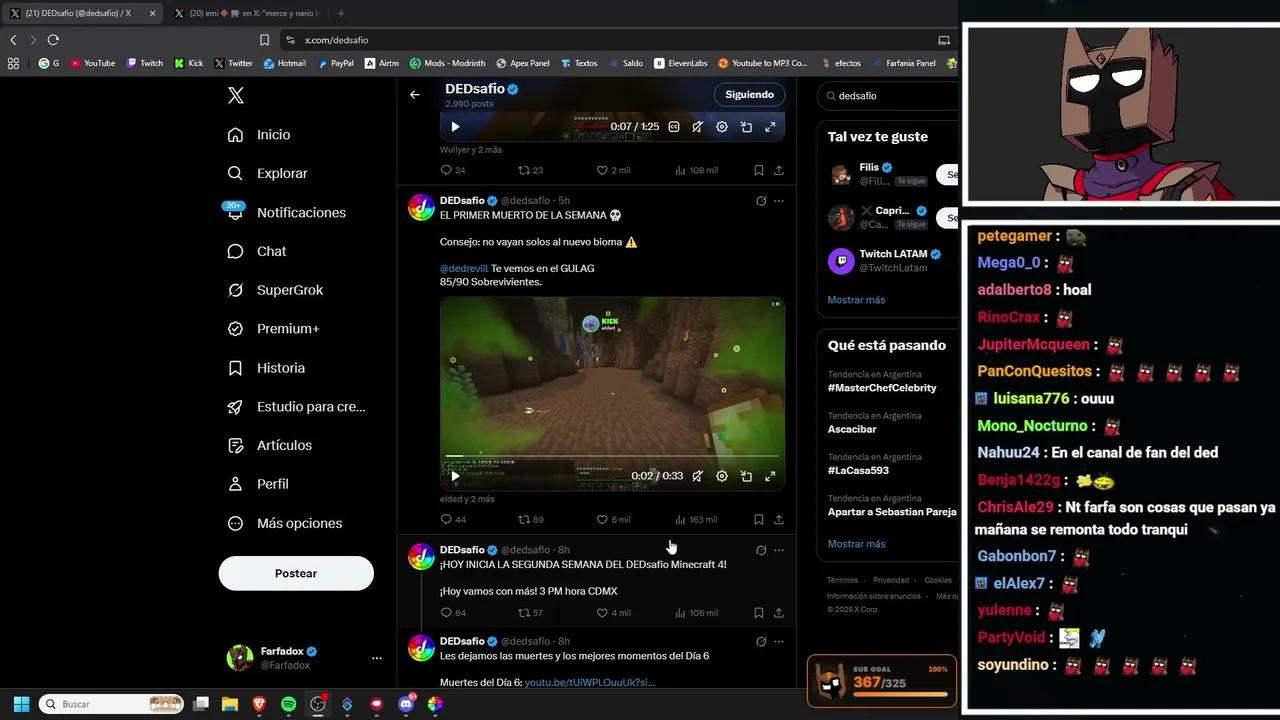
Task: Like the post with 2 mil likes
Action: (x=613, y=170)
